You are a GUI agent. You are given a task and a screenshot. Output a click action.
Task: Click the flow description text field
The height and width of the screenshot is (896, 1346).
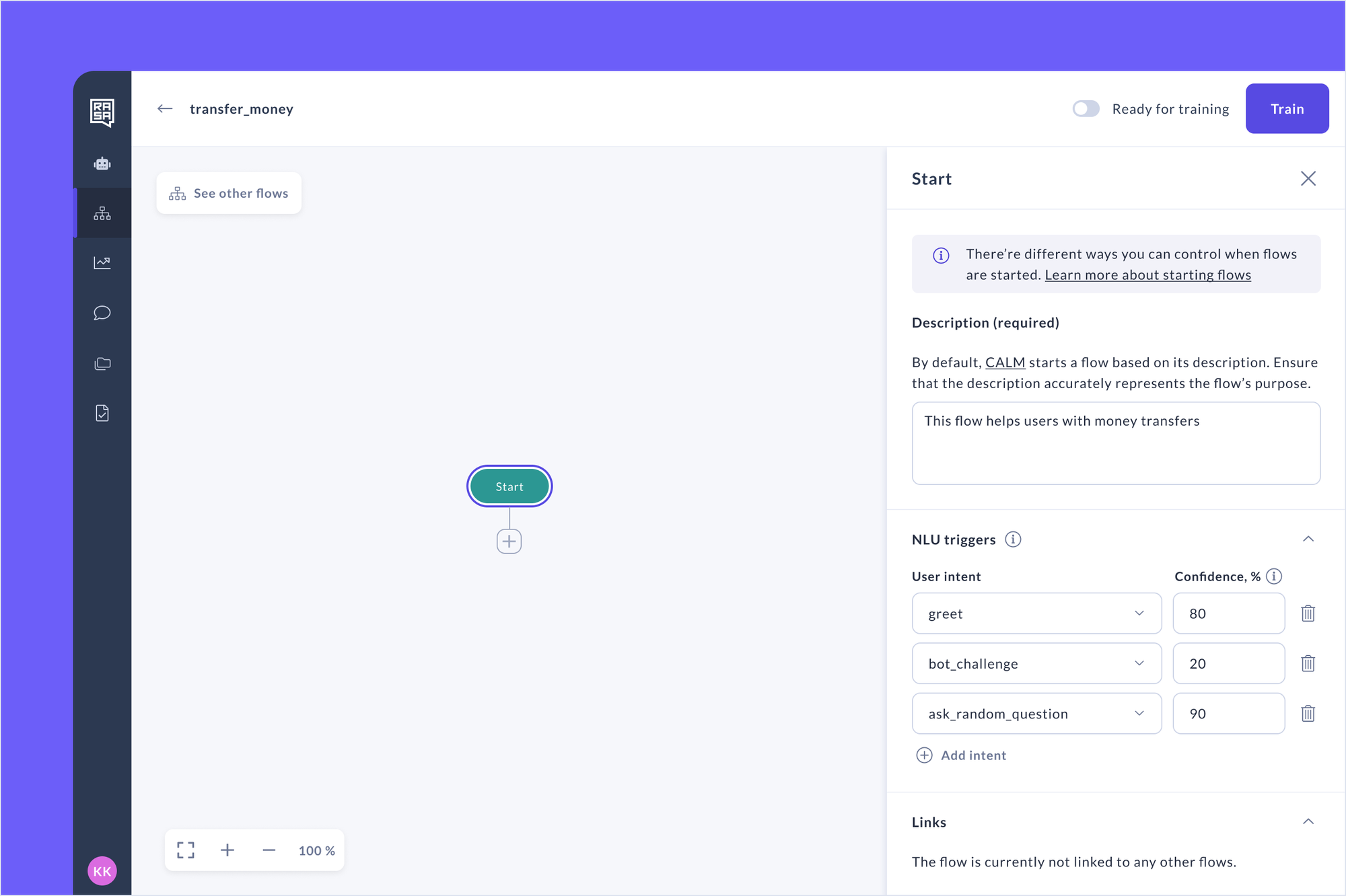click(x=1115, y=443)
